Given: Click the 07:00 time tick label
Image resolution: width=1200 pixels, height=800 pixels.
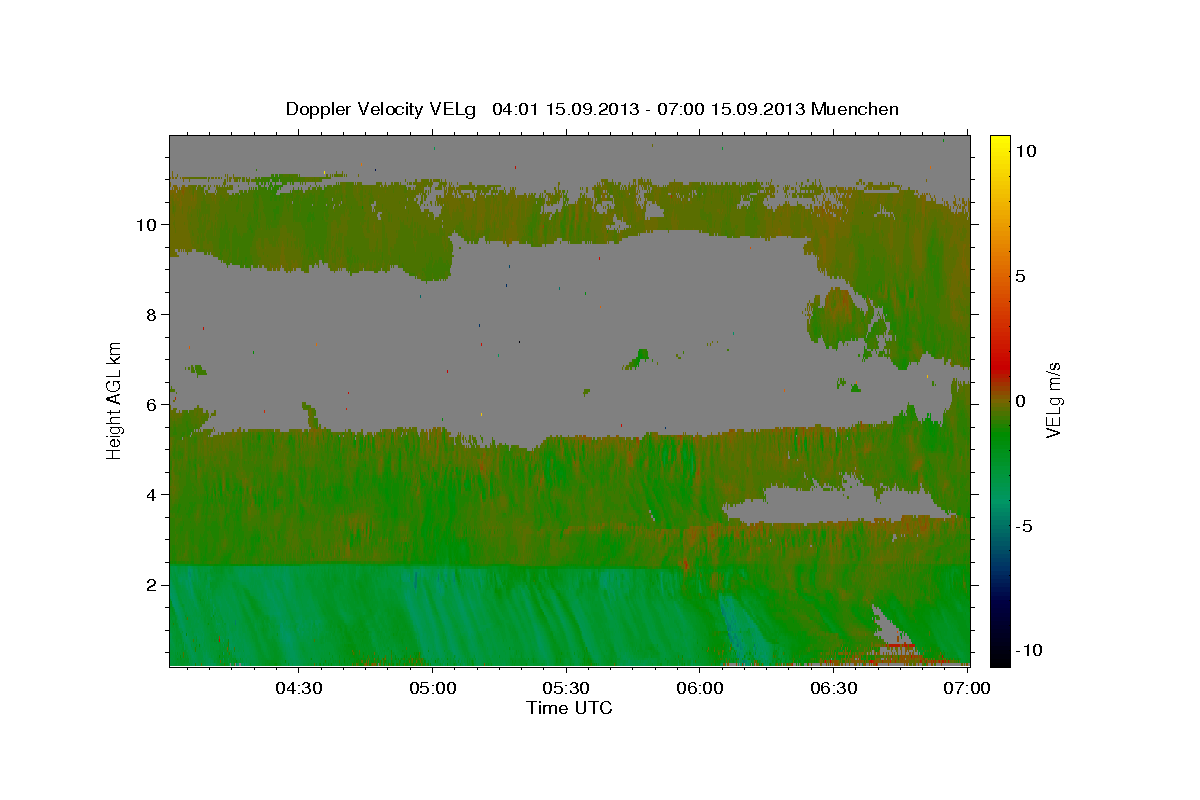Looking at the screenshot, I should [968, 687].
